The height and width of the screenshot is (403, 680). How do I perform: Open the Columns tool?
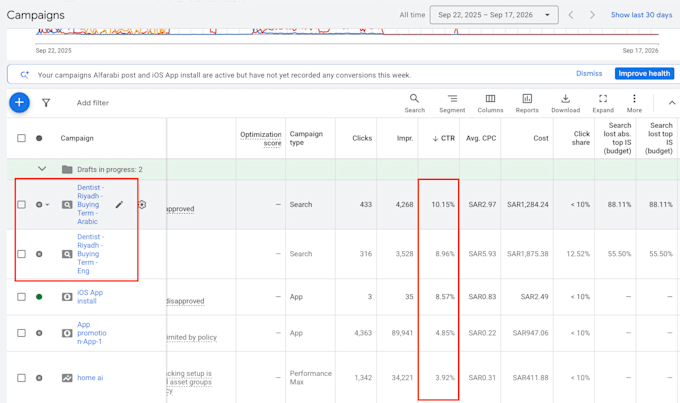pos(490,103)
